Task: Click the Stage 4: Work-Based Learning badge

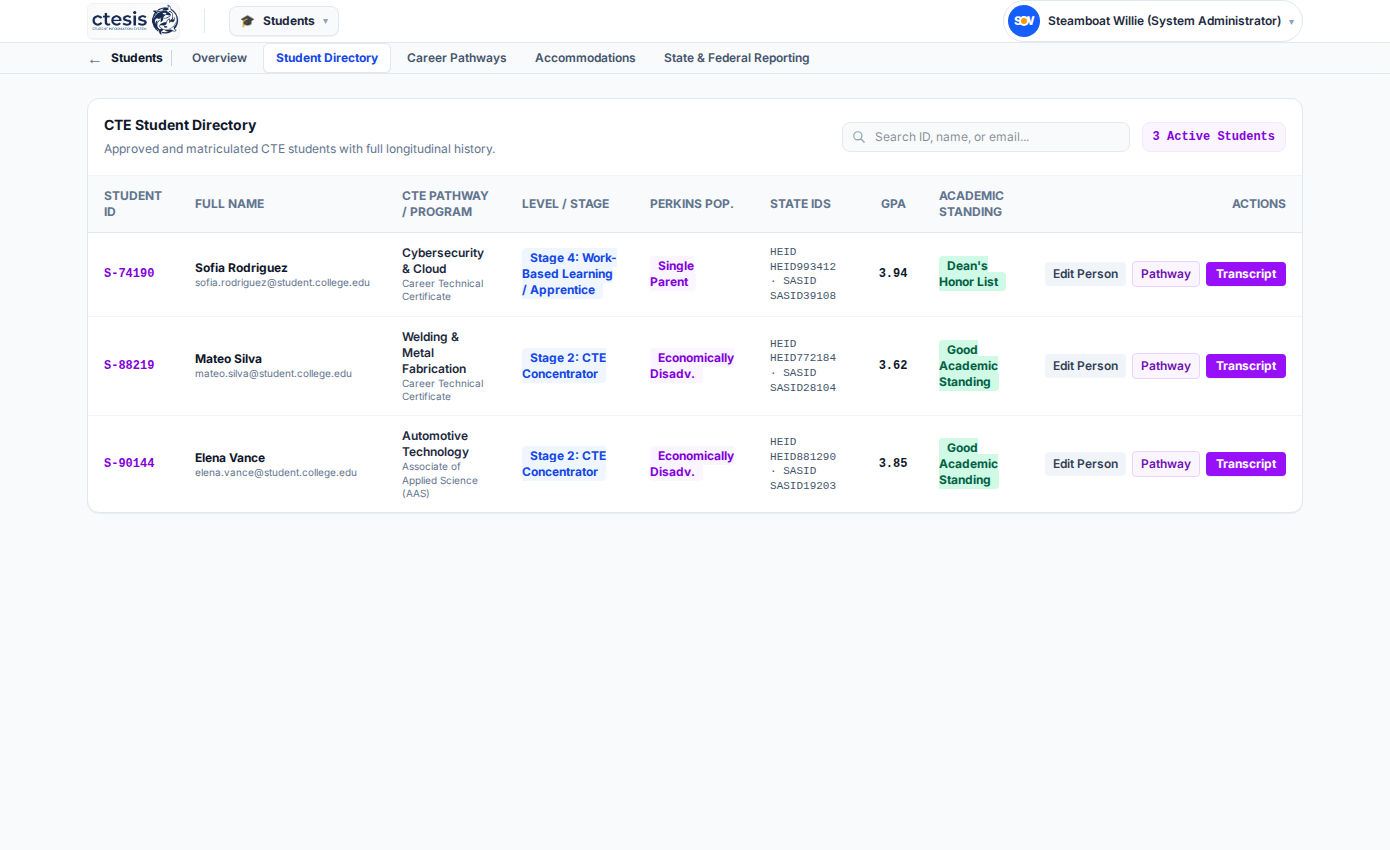Action: point(569,274)
